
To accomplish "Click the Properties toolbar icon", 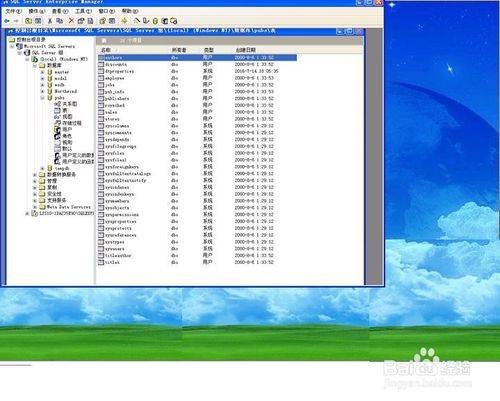I will tap(81, 21).
